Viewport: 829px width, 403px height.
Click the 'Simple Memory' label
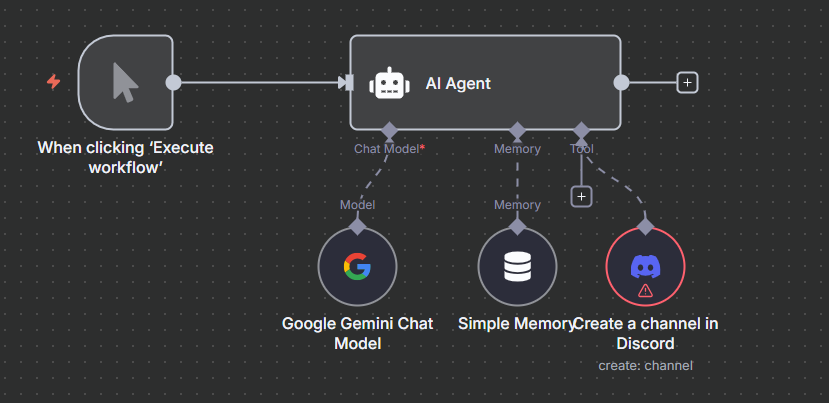(x=517, y=324)
